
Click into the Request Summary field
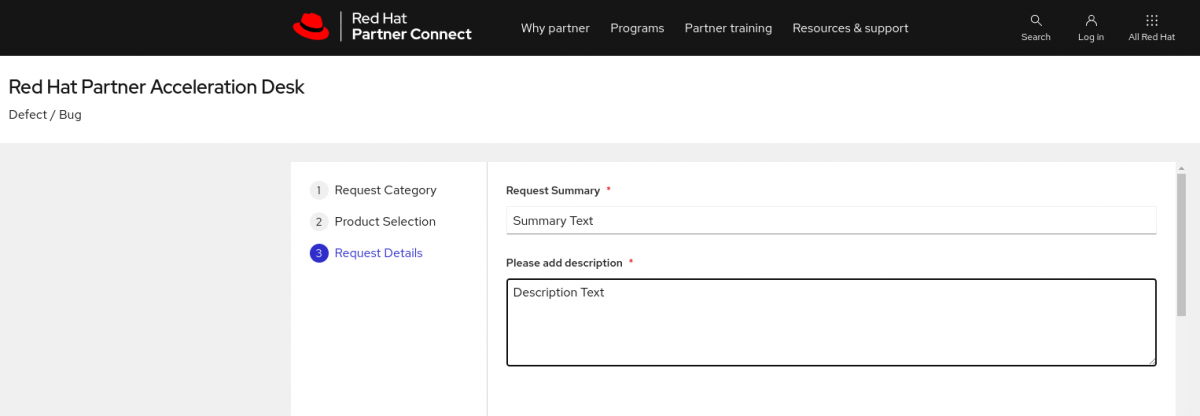point(830,220)
